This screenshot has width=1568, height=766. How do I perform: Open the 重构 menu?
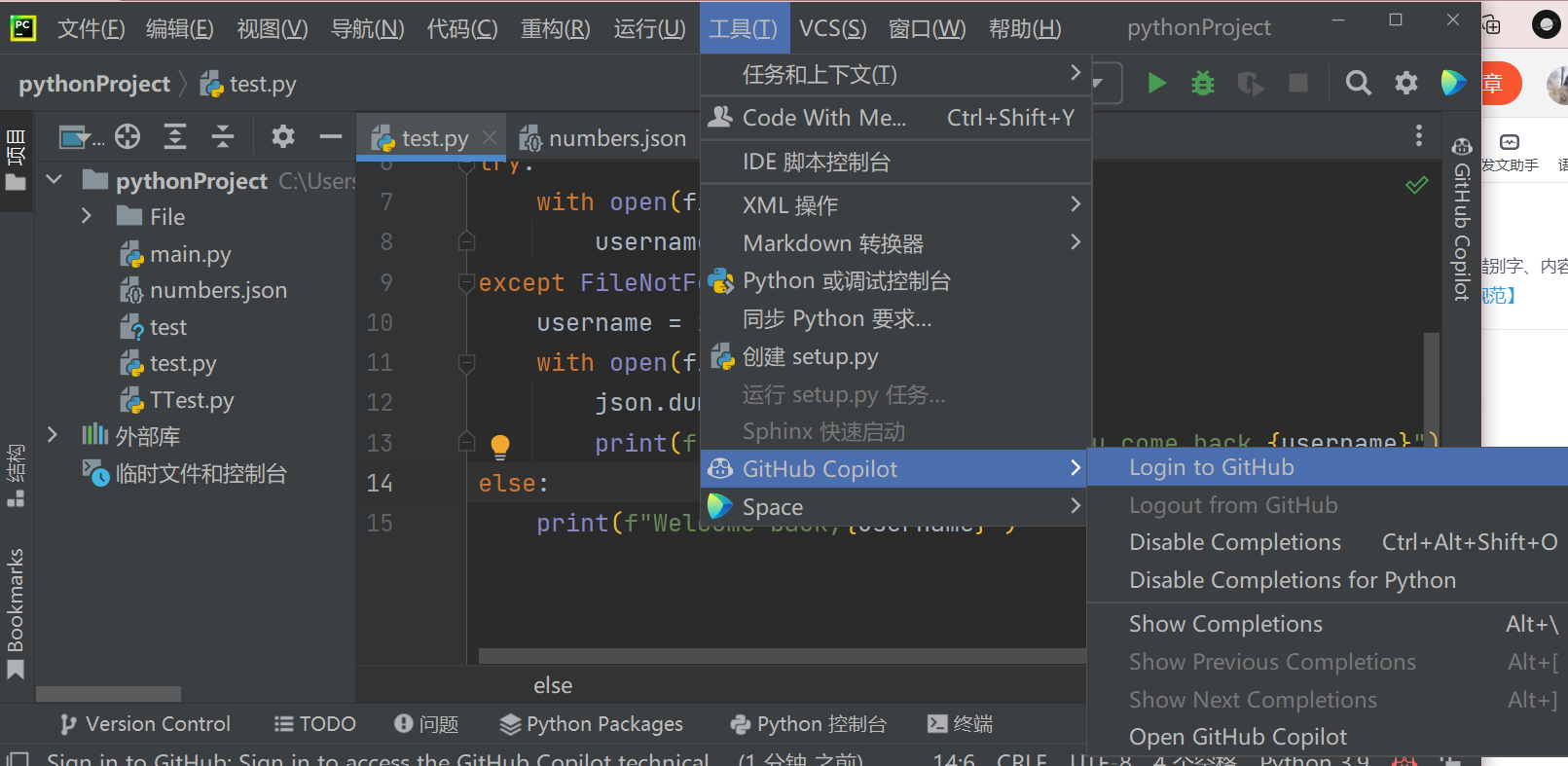(555, 28)
